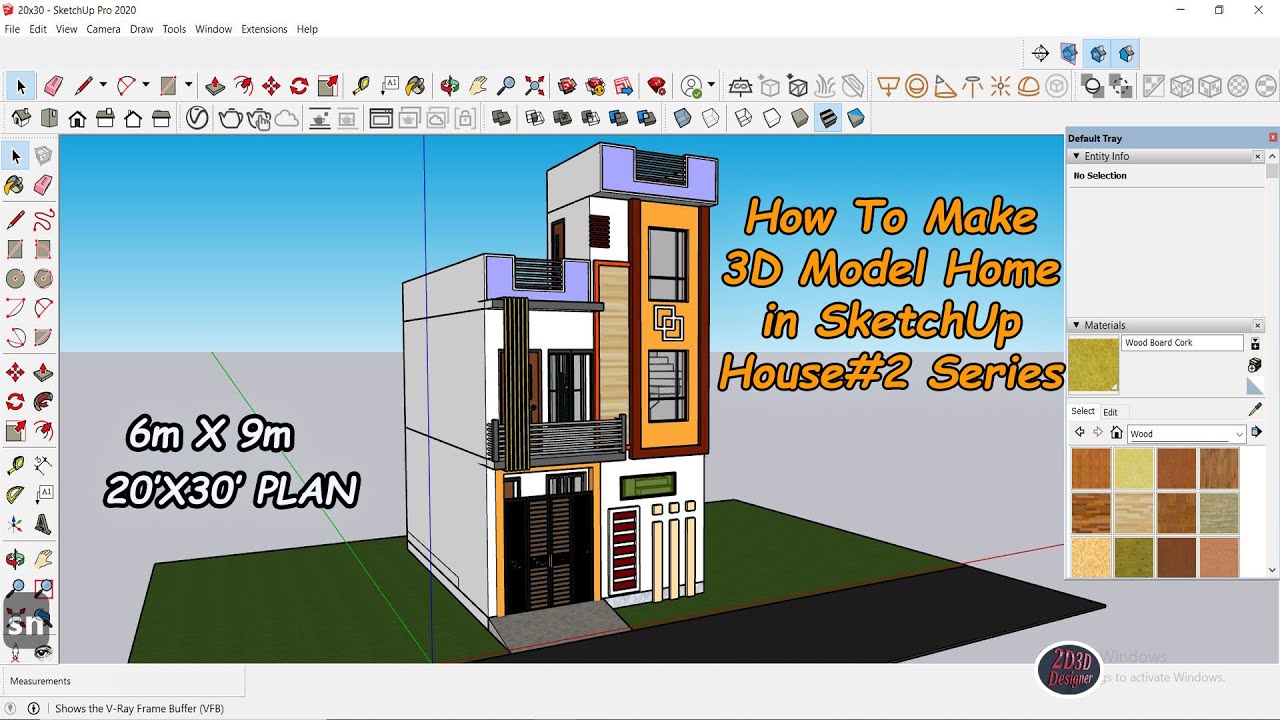Add V-Ray Dome Light
Screen dimensions: 1280x720
[x=1028, y=86]
